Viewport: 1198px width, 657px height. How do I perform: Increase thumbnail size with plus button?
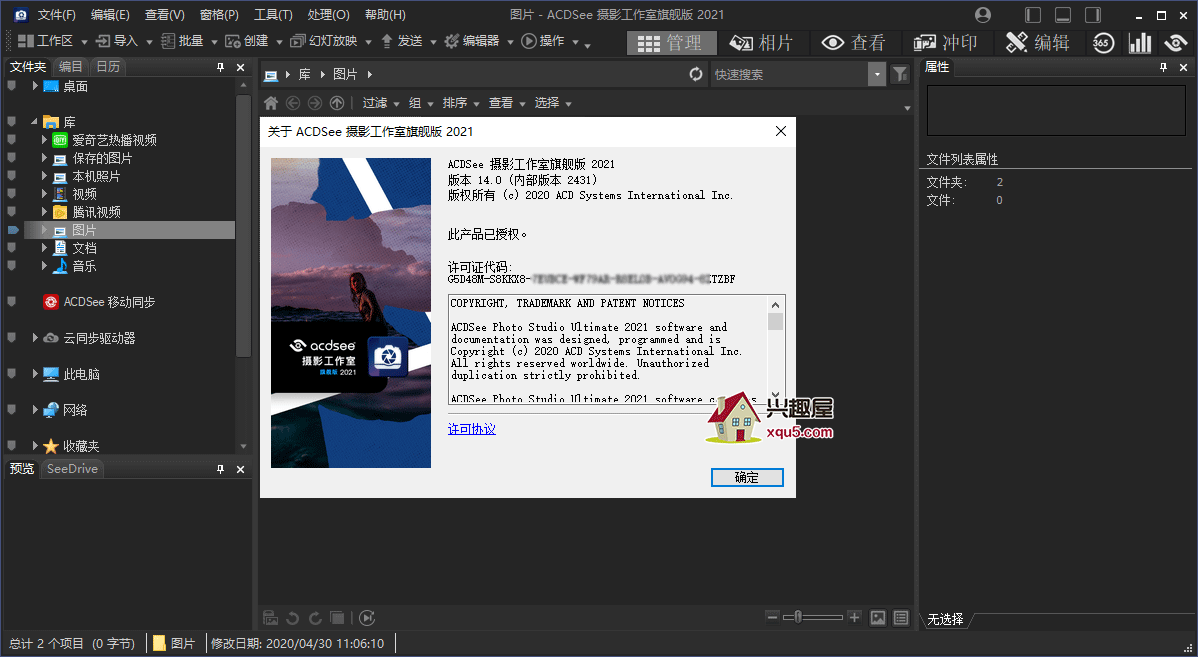point(854,617)
